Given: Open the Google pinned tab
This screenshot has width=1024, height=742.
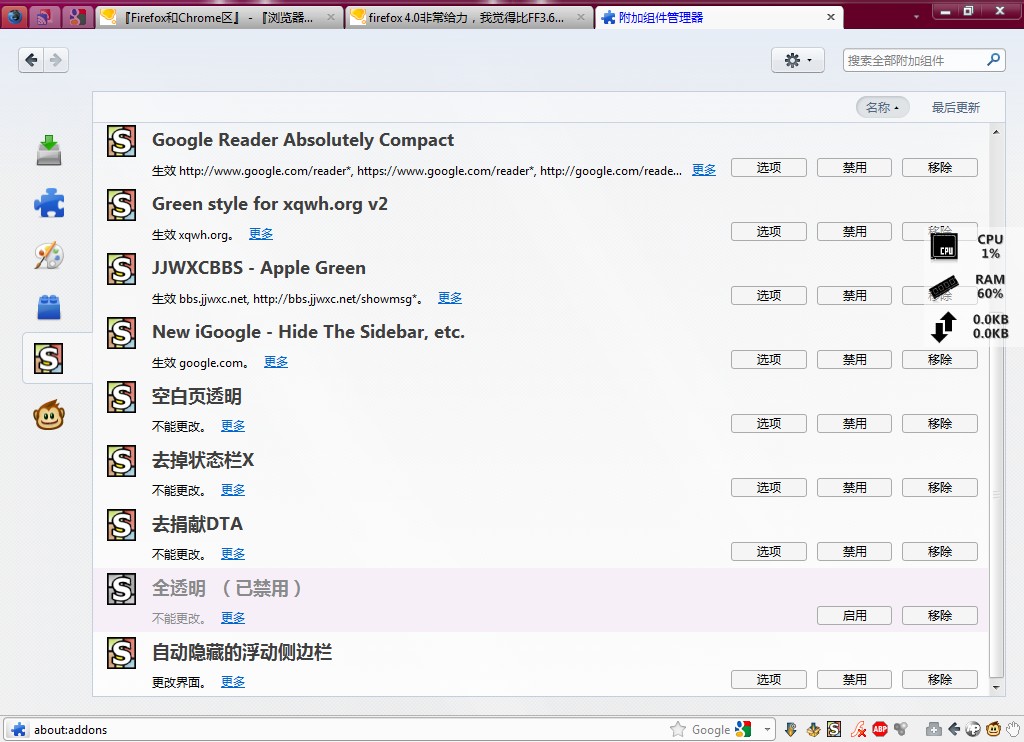Looking at the screenshot, I should coord(77,17).
